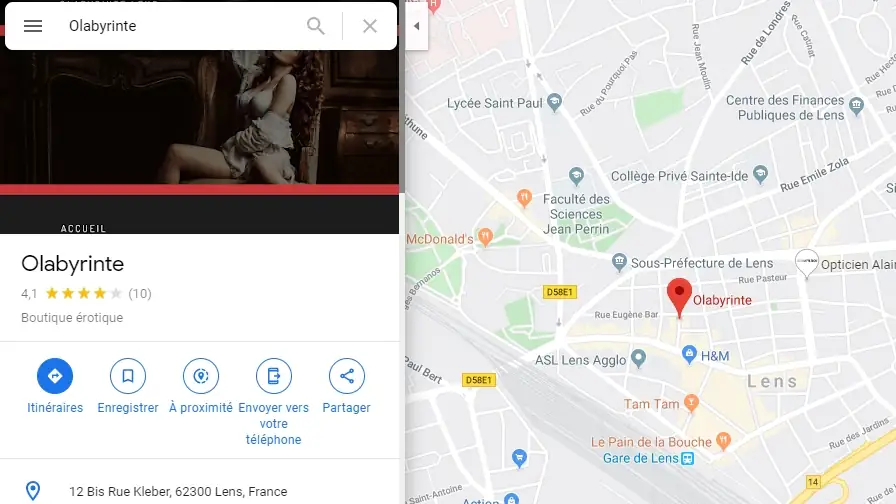The image size is (896, 504).
Task: Select the McDonald's restaurant marker
Action: (485, 237)
